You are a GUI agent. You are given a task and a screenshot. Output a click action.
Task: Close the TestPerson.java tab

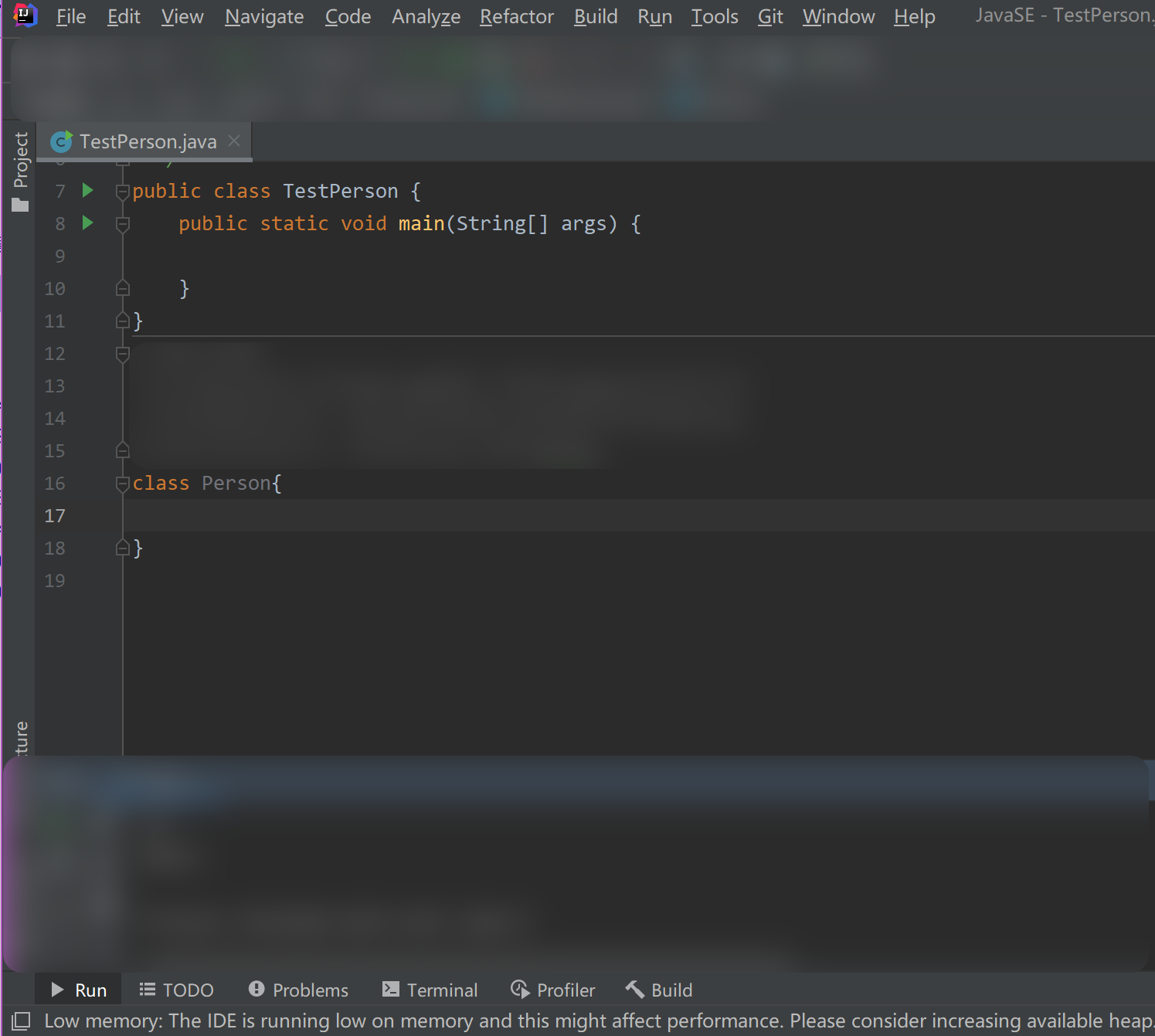click(x=234, y=141)
